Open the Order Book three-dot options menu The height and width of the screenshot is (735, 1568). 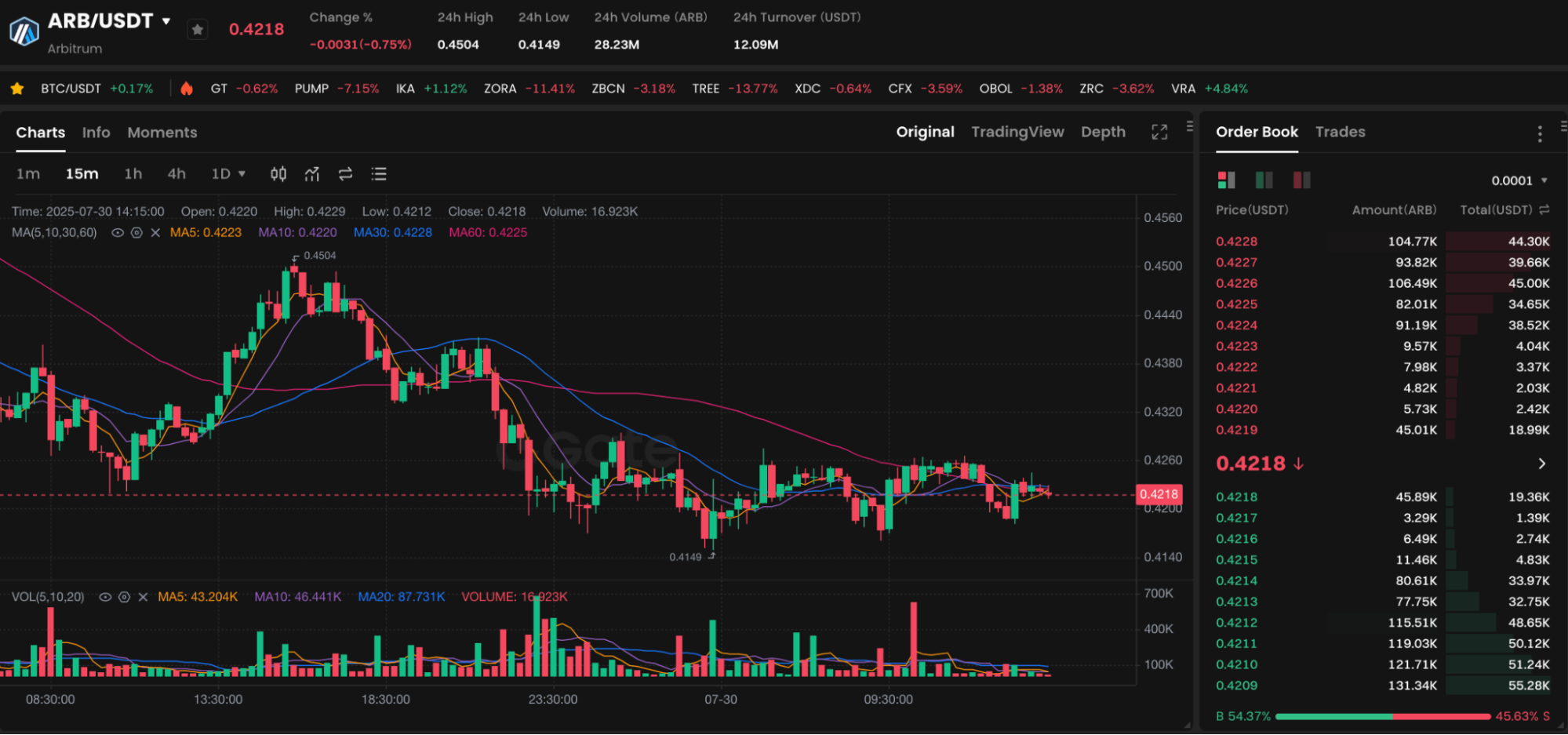[x=1540, y=134]
